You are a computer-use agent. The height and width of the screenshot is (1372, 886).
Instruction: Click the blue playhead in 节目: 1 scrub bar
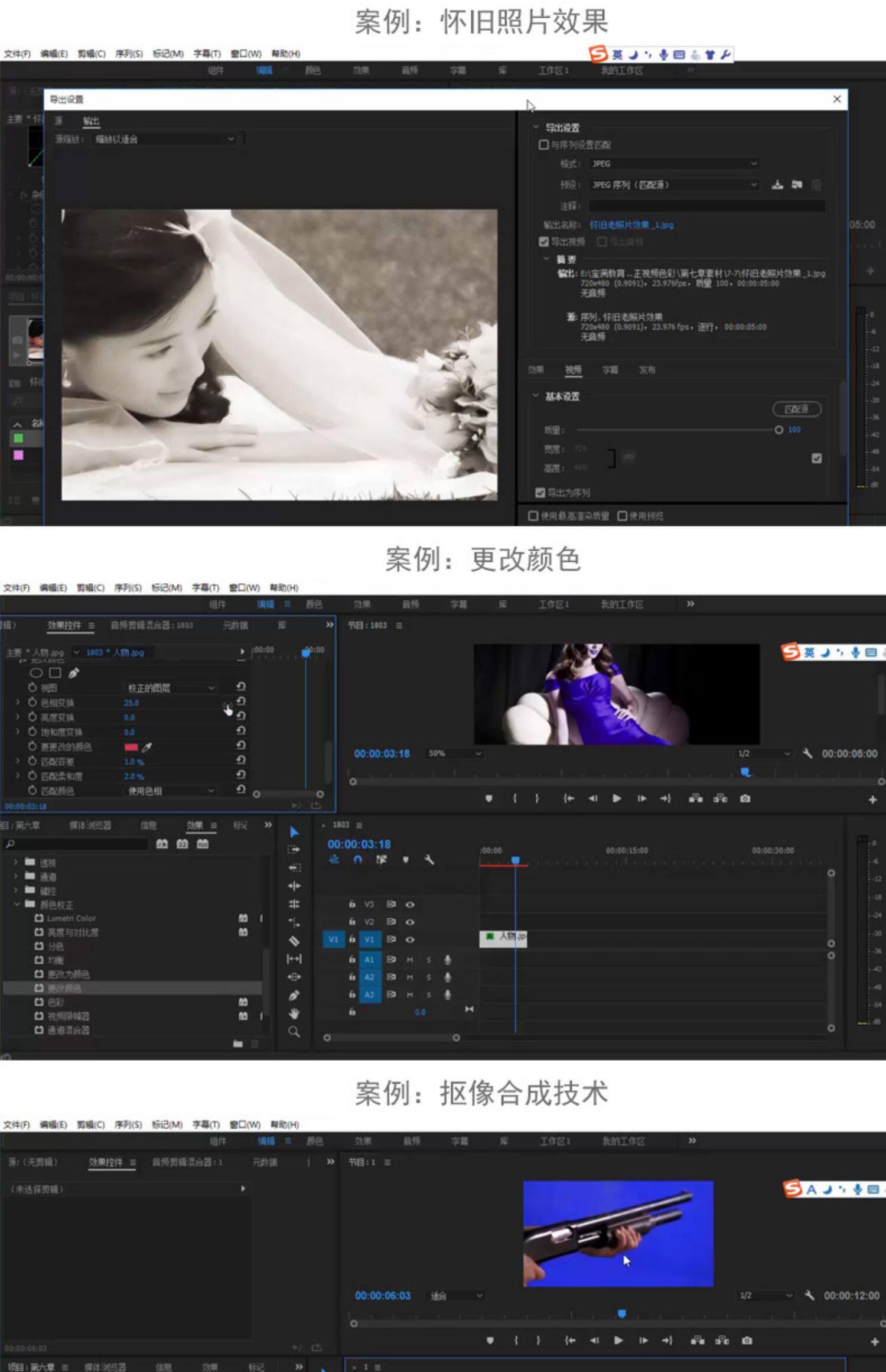coord(621,1314)
